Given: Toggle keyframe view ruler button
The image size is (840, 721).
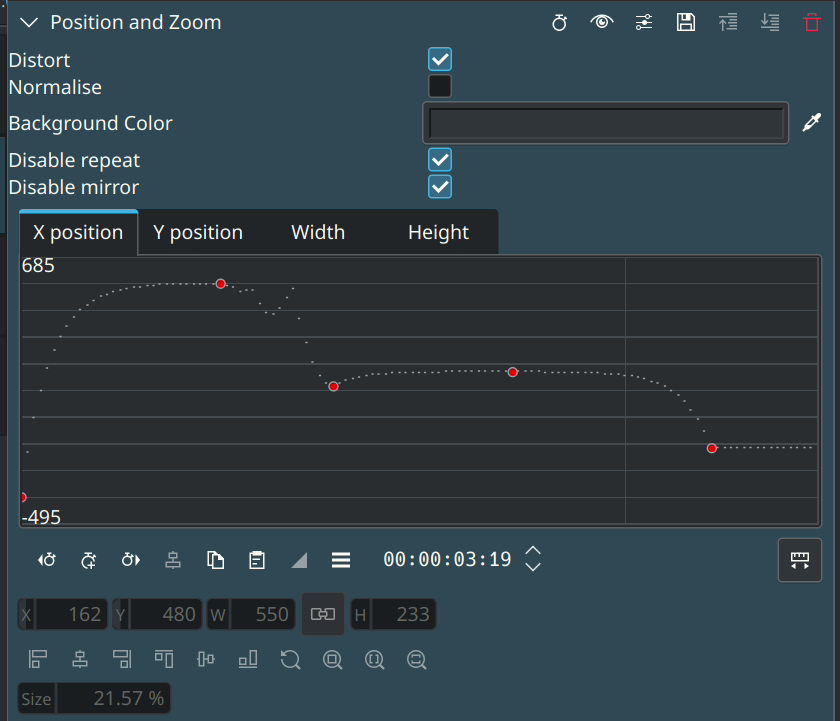Looking at the screenshot, I should click(x=799, y=560).
